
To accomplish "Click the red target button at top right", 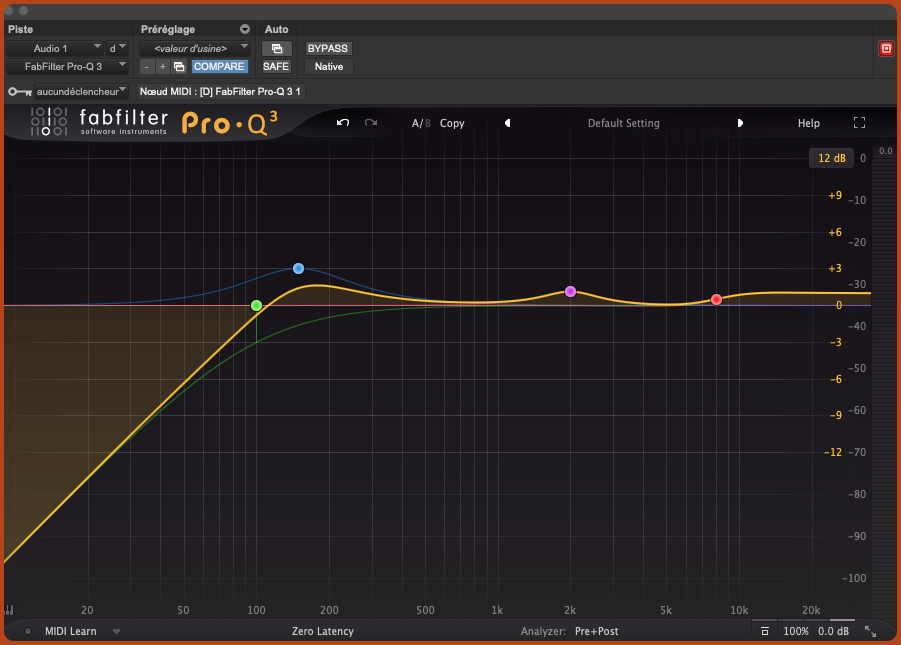I will click(885, 48).
